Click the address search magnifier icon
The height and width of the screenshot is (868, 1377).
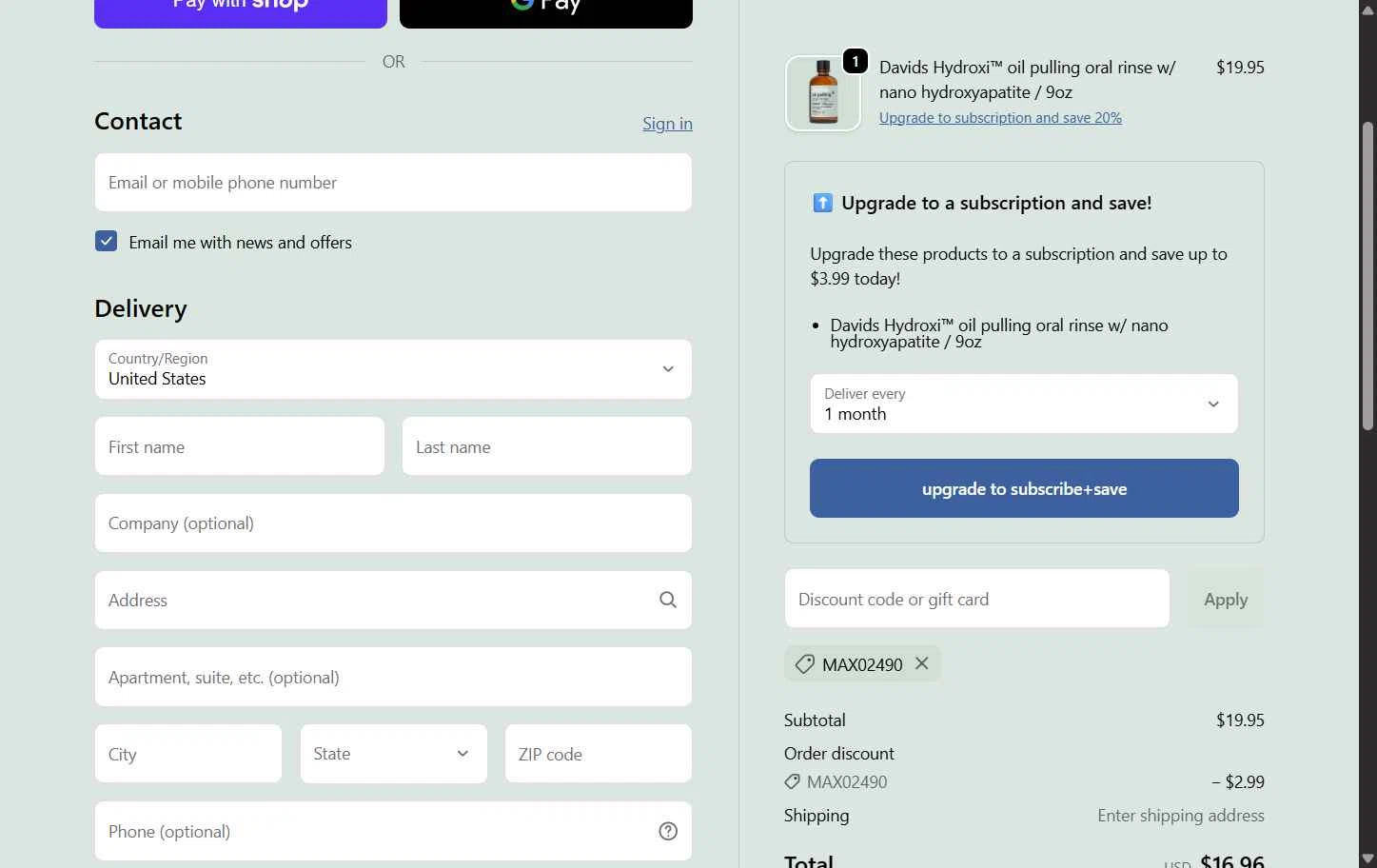point(668,600)
